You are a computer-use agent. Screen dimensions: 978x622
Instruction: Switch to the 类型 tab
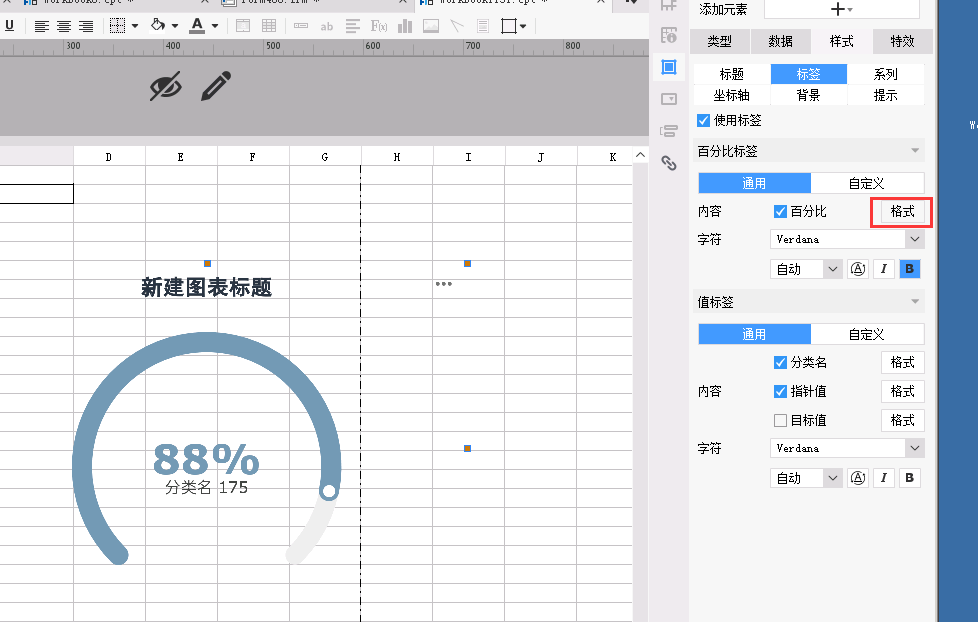tap(719, 41)
